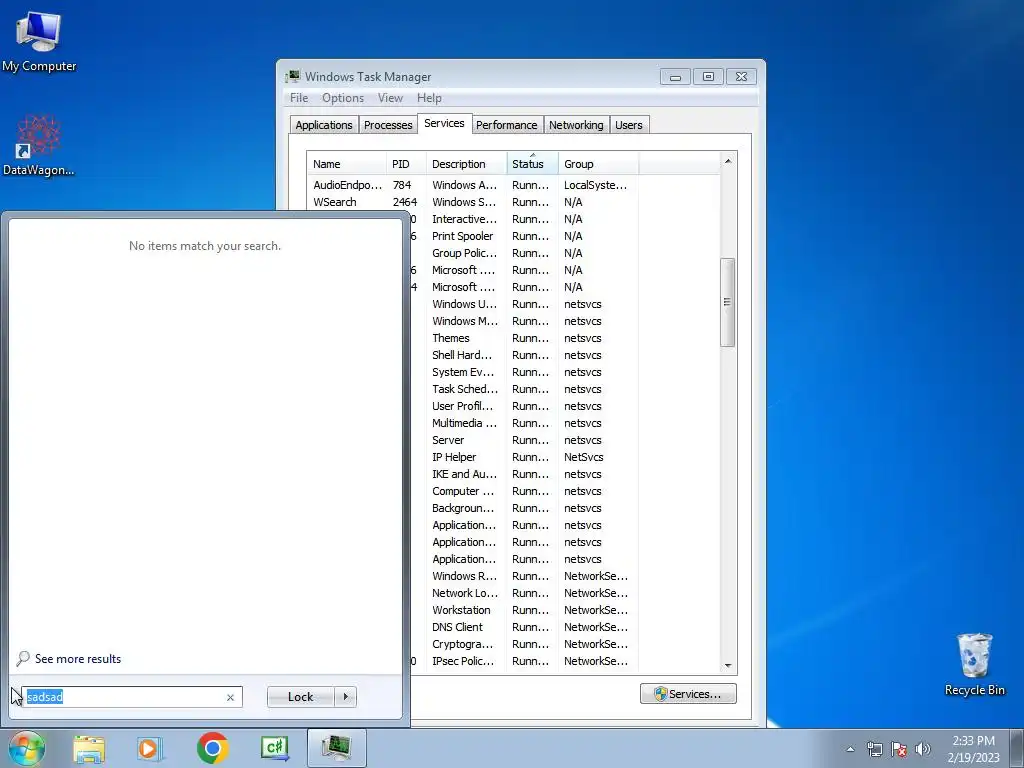Open the Recycle Bin icon

974,665
